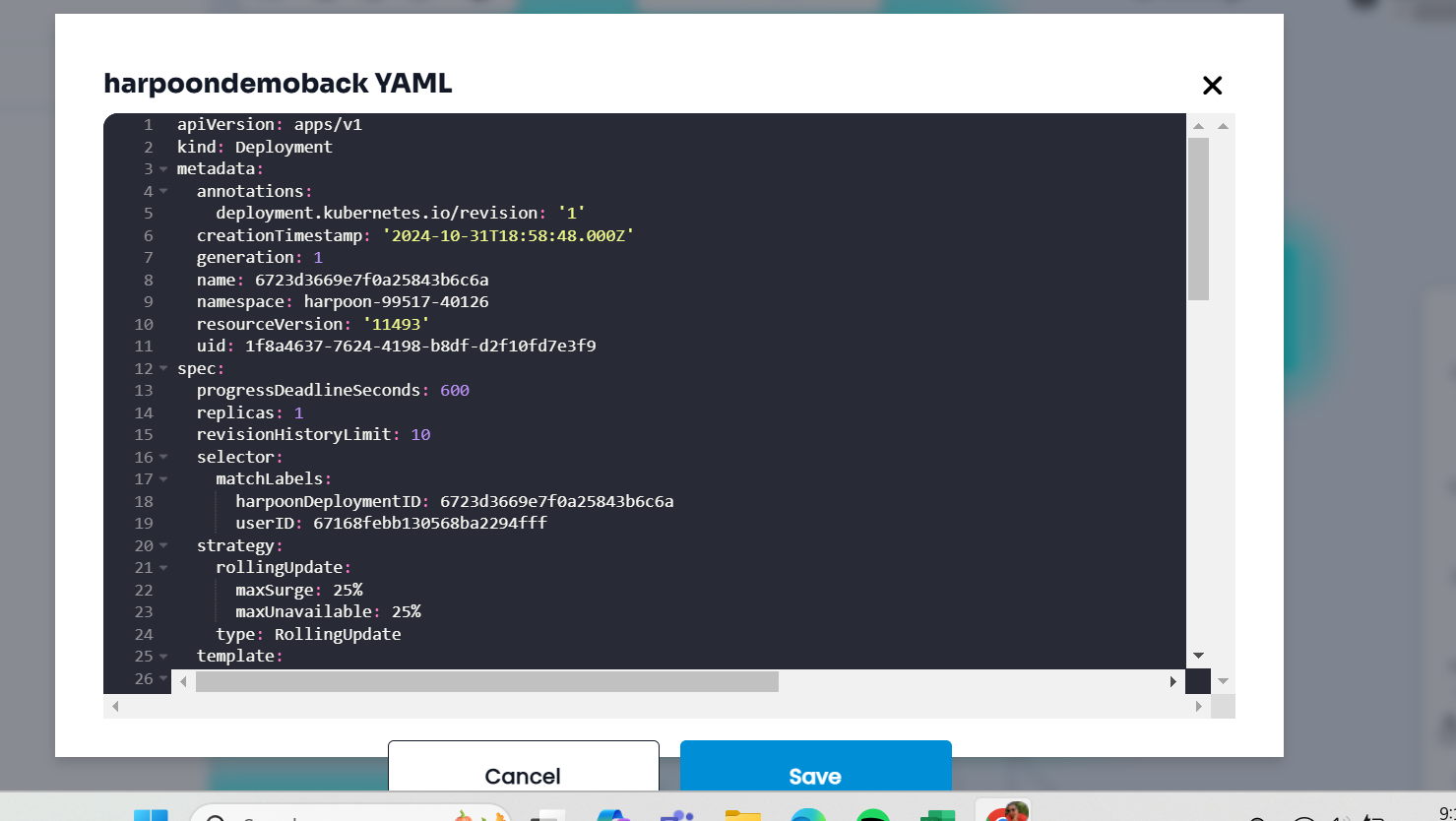Image resolution: width=1456 pixels, height=821 pixels.
Task: Open File Explorer from the taskbar
Action: click(x=743, y=815)
